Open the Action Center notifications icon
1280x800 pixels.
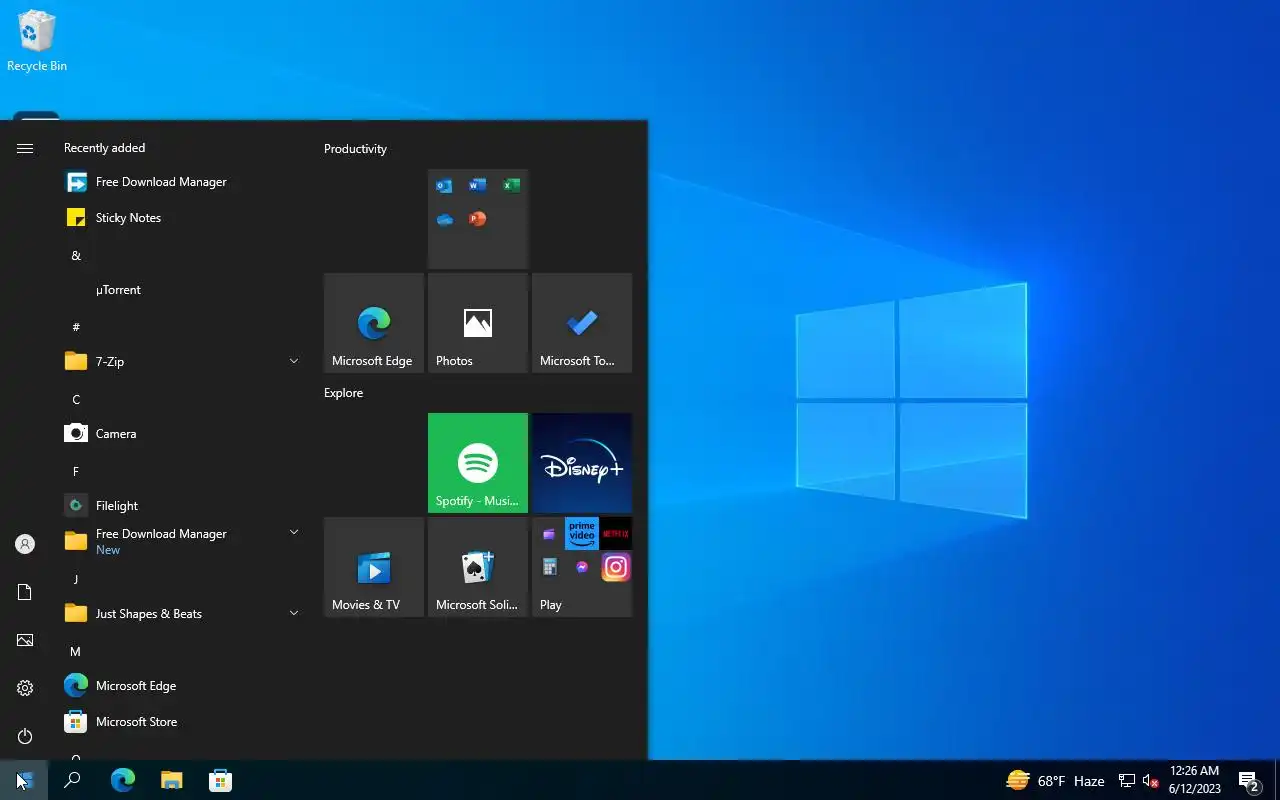click(x=1249, y=781)
